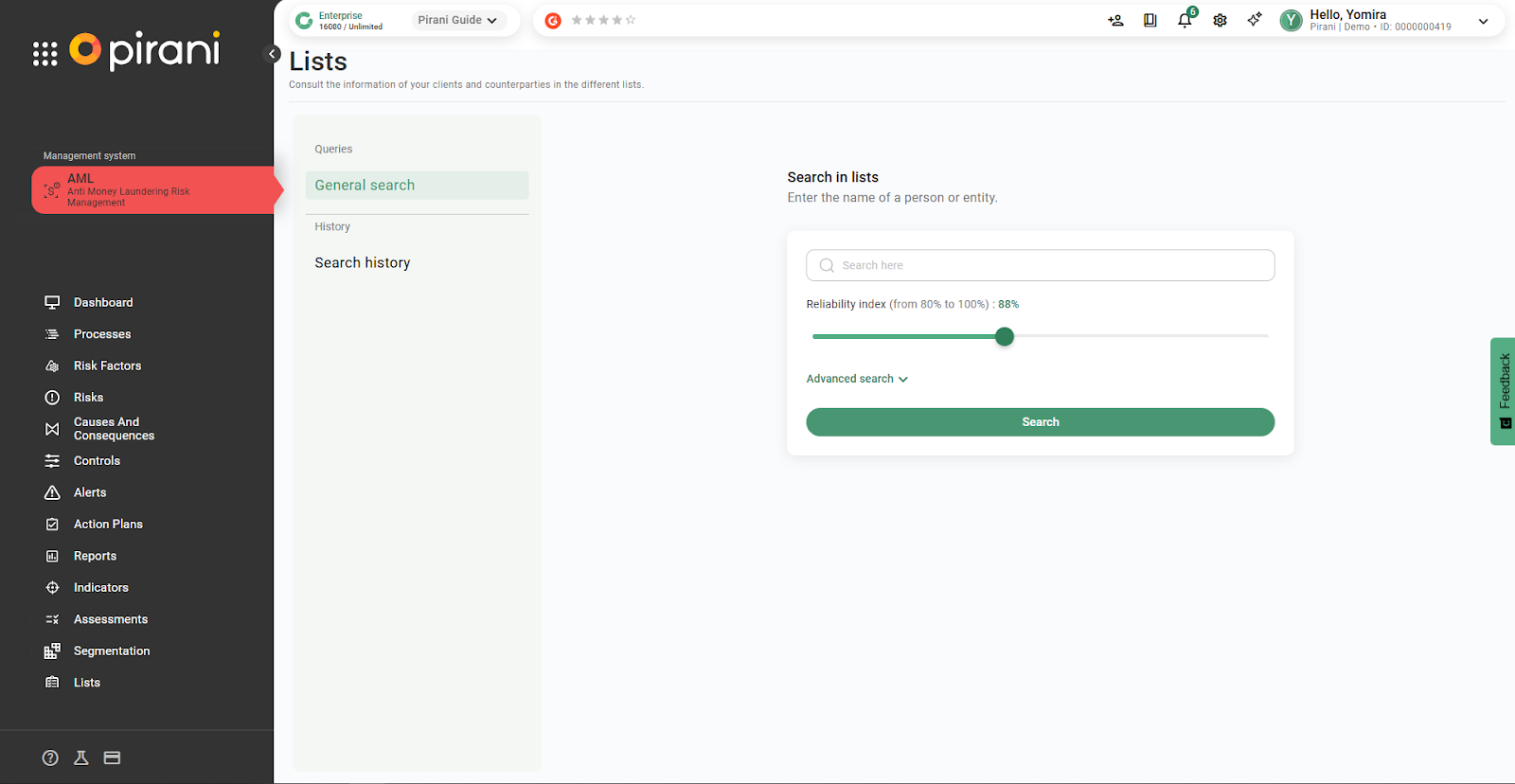
Task: Click the add user icon
Action: (x=1115, y=21)
